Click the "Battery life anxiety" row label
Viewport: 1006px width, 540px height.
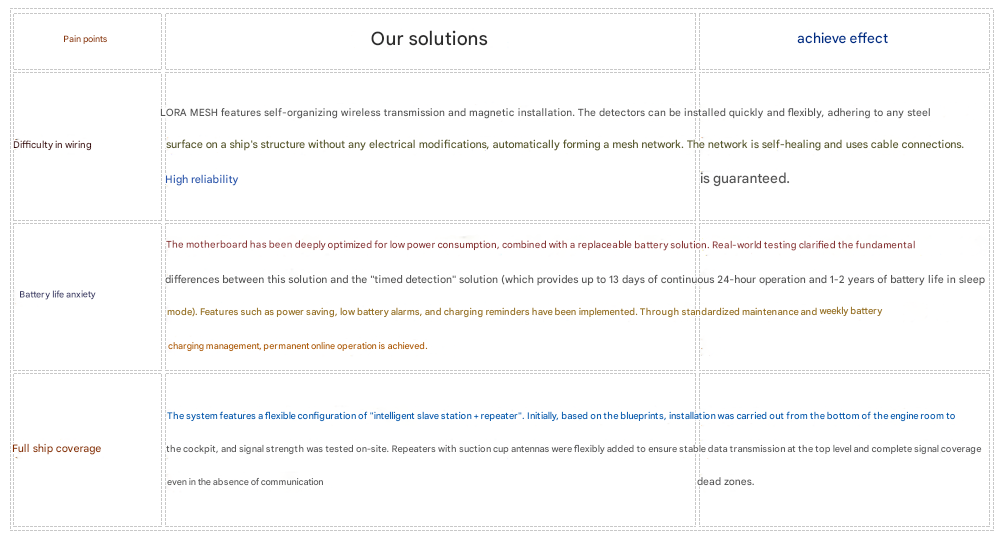click(x=57, y=295)
